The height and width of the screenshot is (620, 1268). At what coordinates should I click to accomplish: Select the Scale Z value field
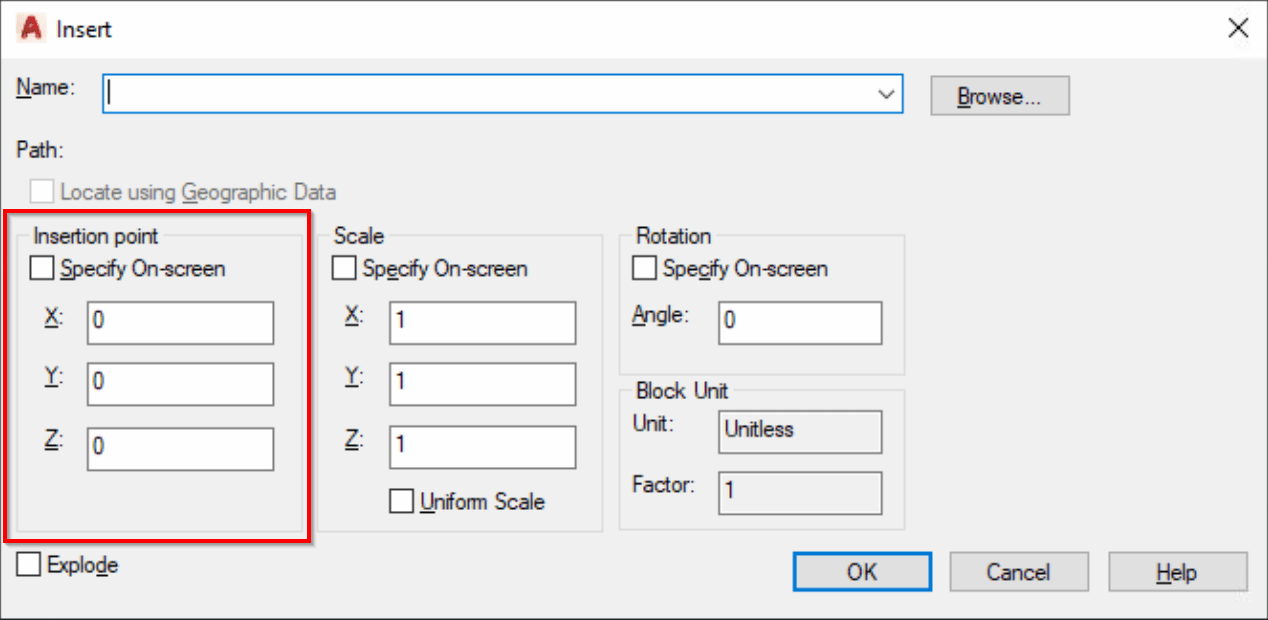coord(482,447)
